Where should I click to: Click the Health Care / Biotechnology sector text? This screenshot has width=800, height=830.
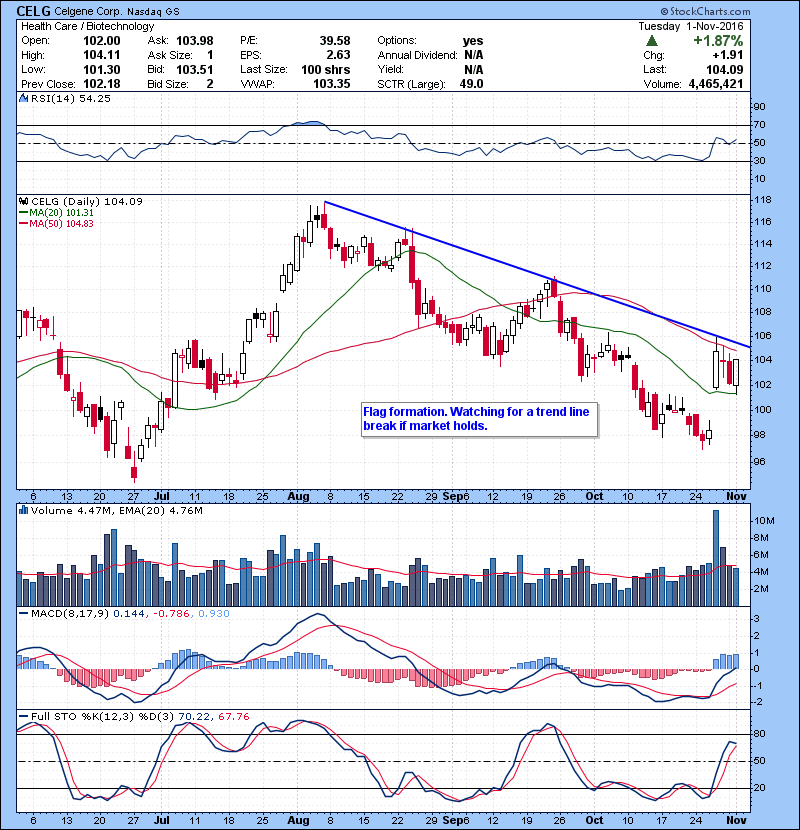87,26
